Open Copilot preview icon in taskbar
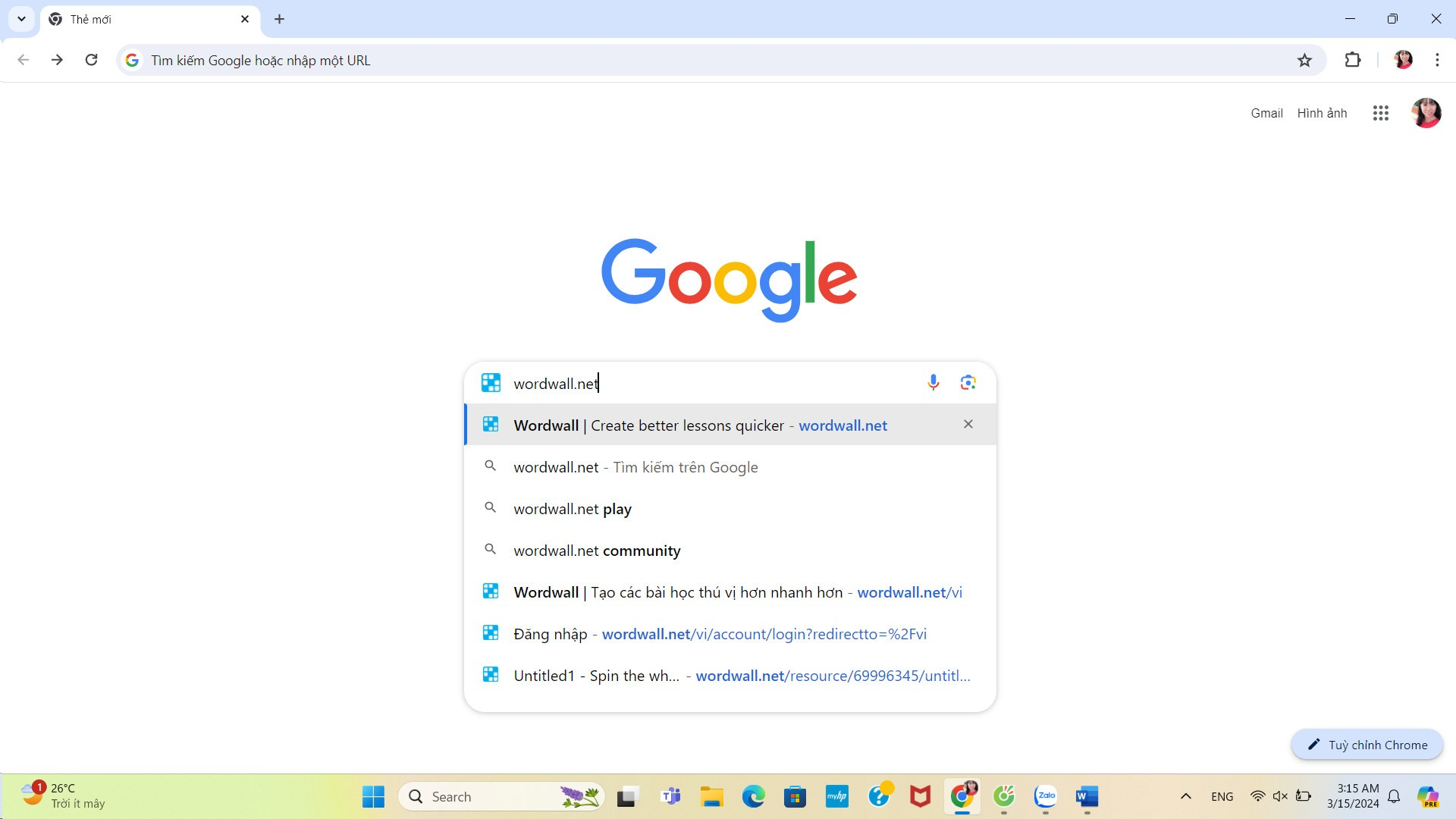The height and width of the screenshot is (819, 1456). pos(1428,796)
